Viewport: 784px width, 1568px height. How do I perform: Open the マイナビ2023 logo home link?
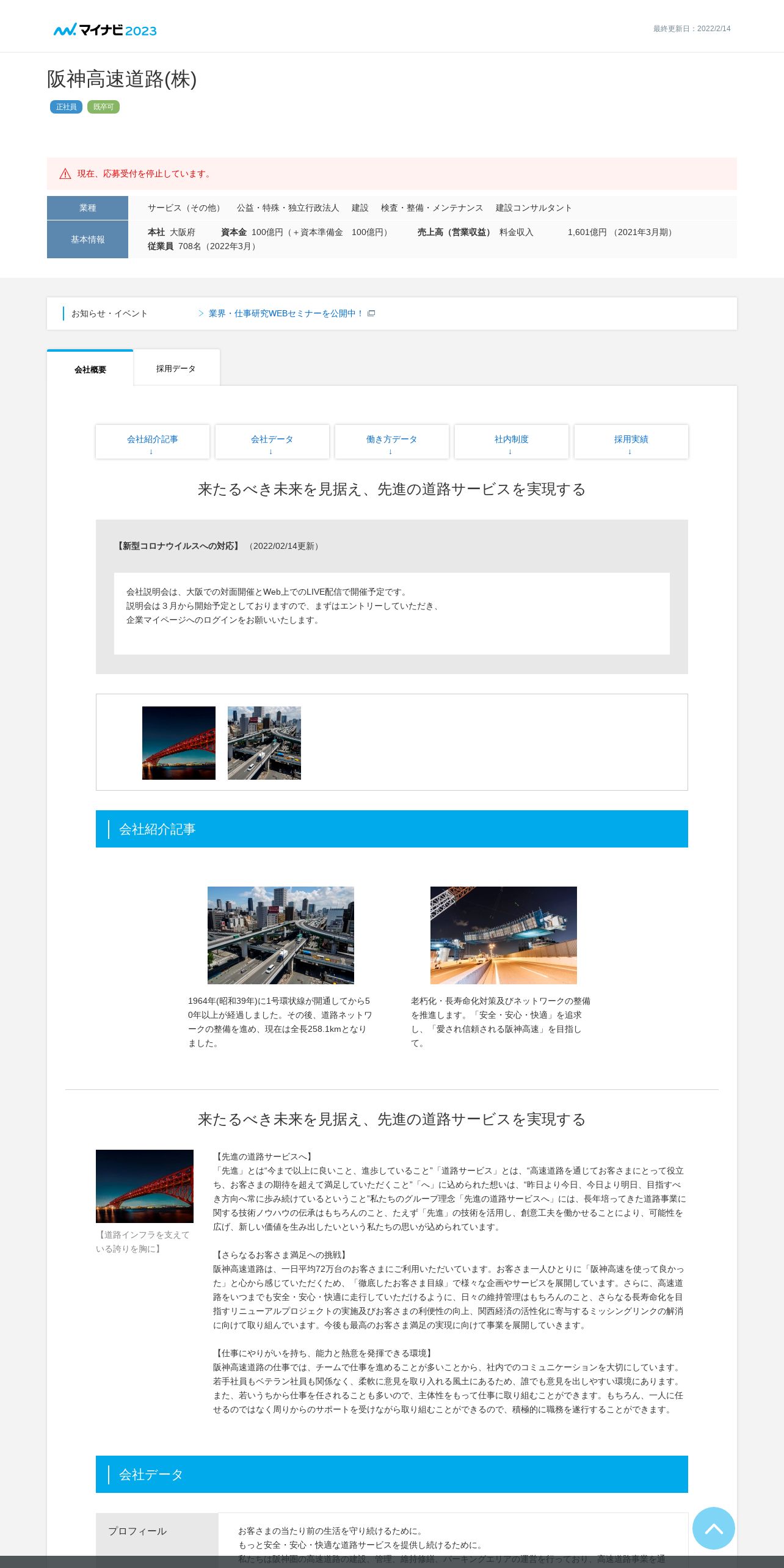click(105, 29)
